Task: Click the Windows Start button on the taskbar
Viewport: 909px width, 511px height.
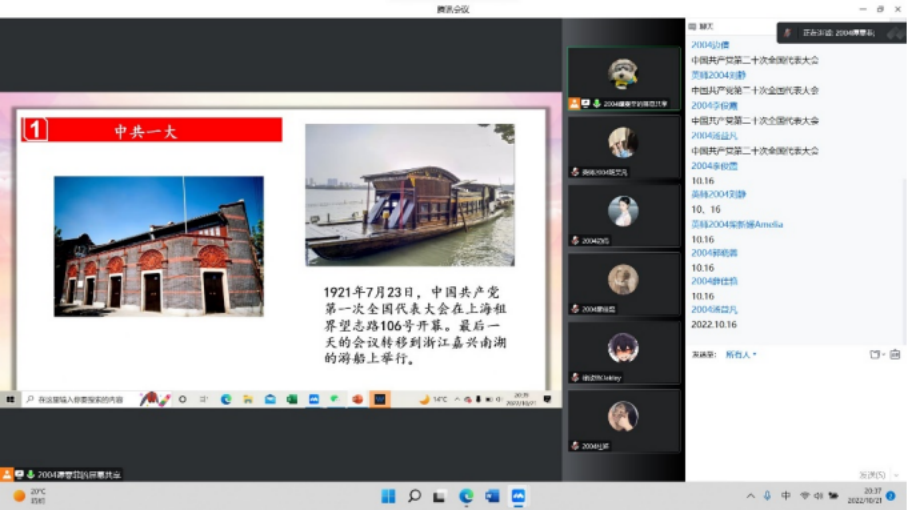Action: (388, 496)
